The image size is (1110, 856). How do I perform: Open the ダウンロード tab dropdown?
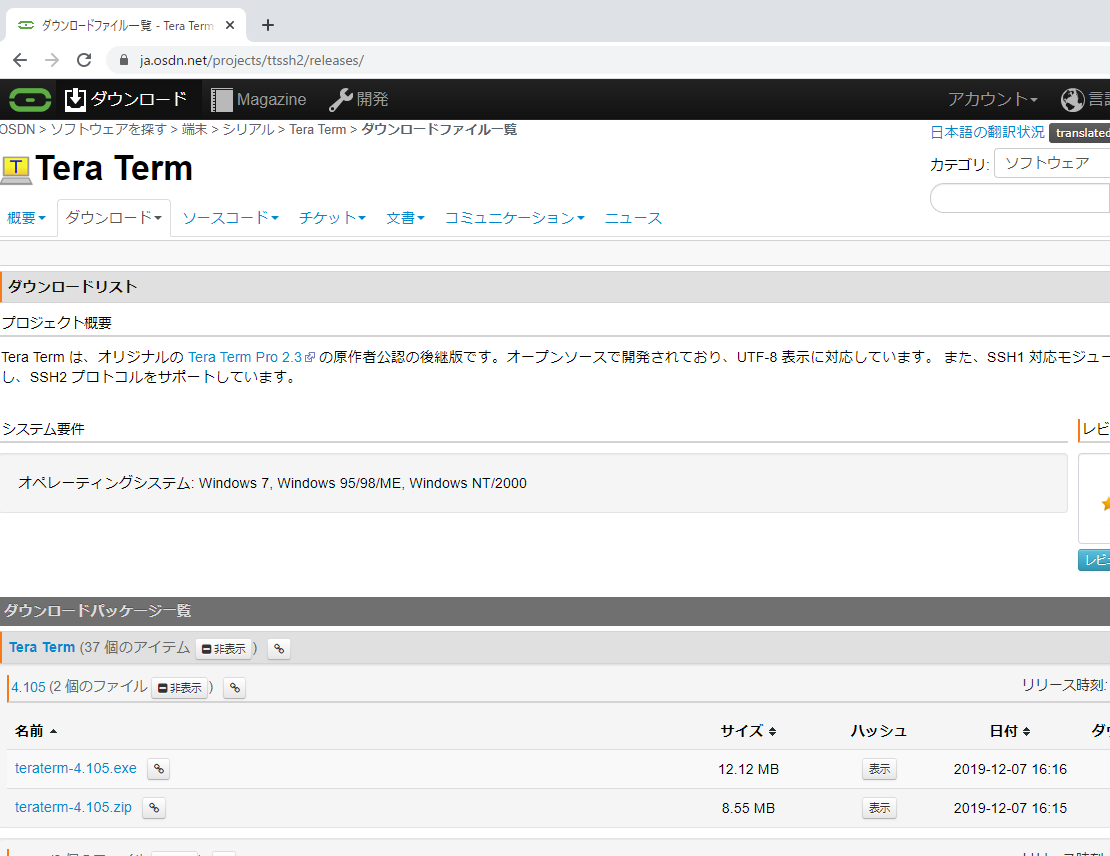point(113,217)
